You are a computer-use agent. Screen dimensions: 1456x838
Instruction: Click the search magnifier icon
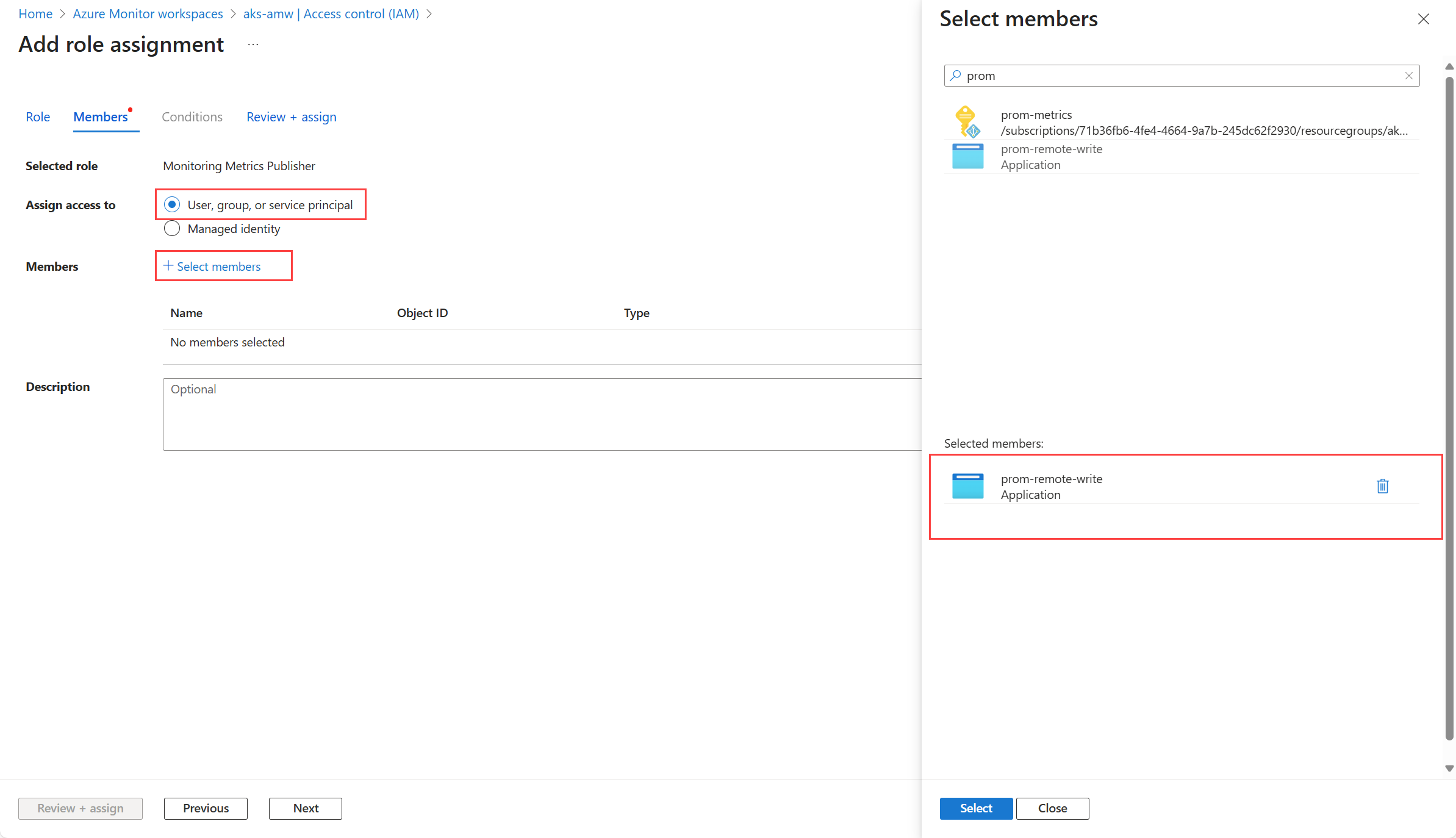956,76
